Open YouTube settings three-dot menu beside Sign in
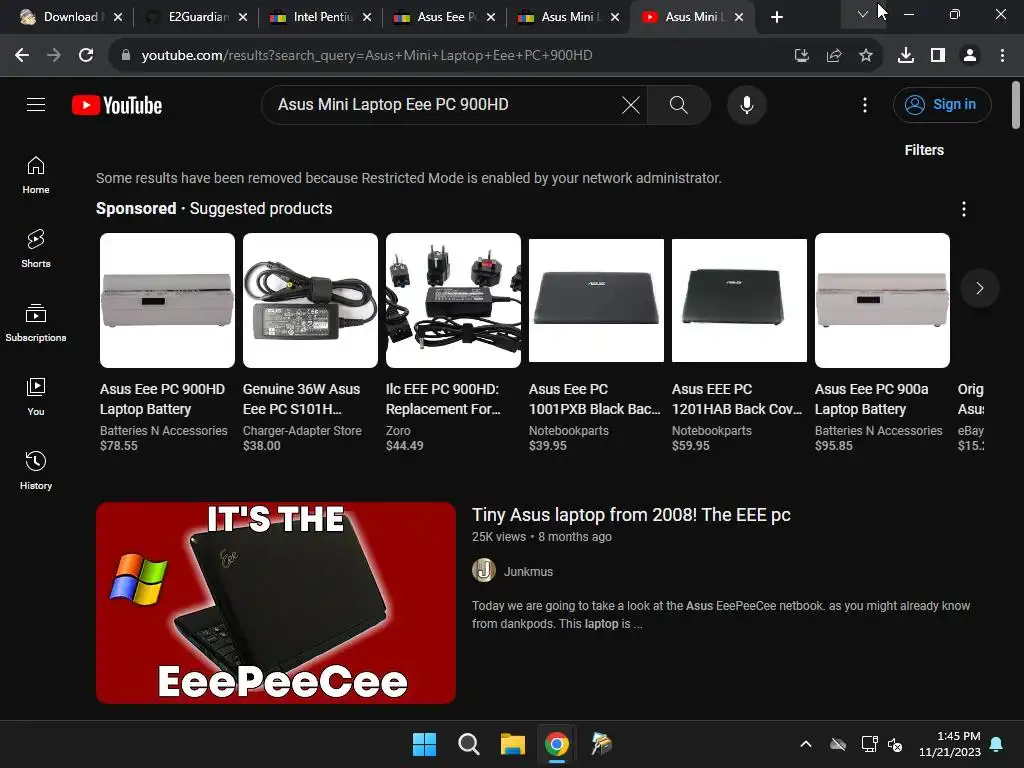Viewport: 1024px width, 768px height. (x=865, y=104)
